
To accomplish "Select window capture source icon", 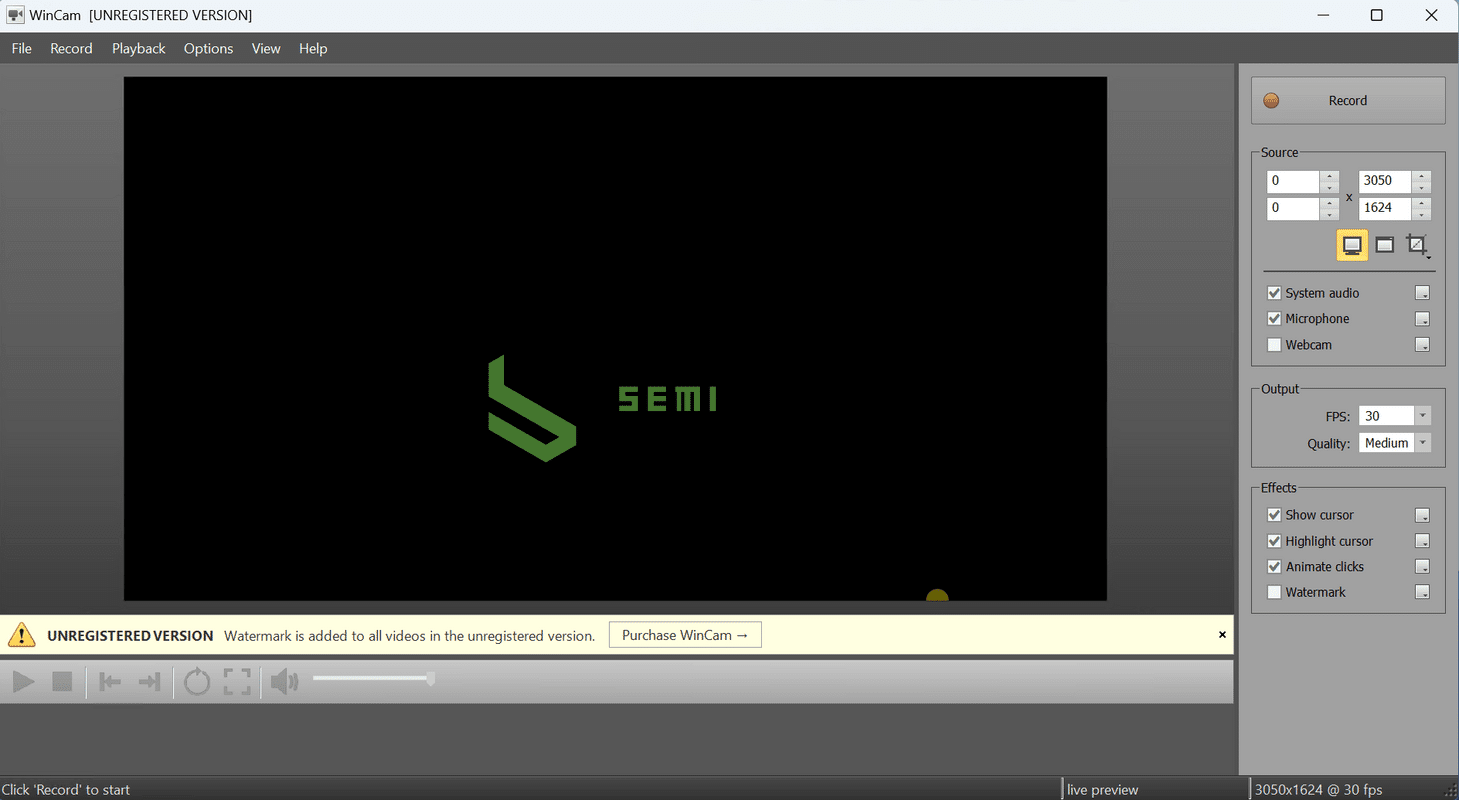I will coord(1384,245).
